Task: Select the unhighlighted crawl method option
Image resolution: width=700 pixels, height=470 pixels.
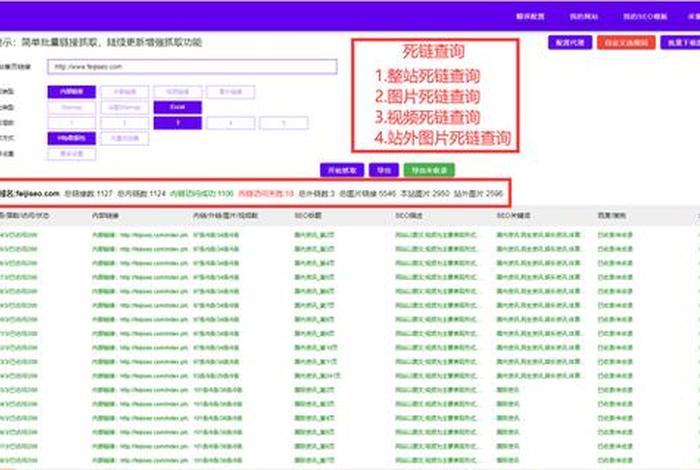Action: click(125, 138)
